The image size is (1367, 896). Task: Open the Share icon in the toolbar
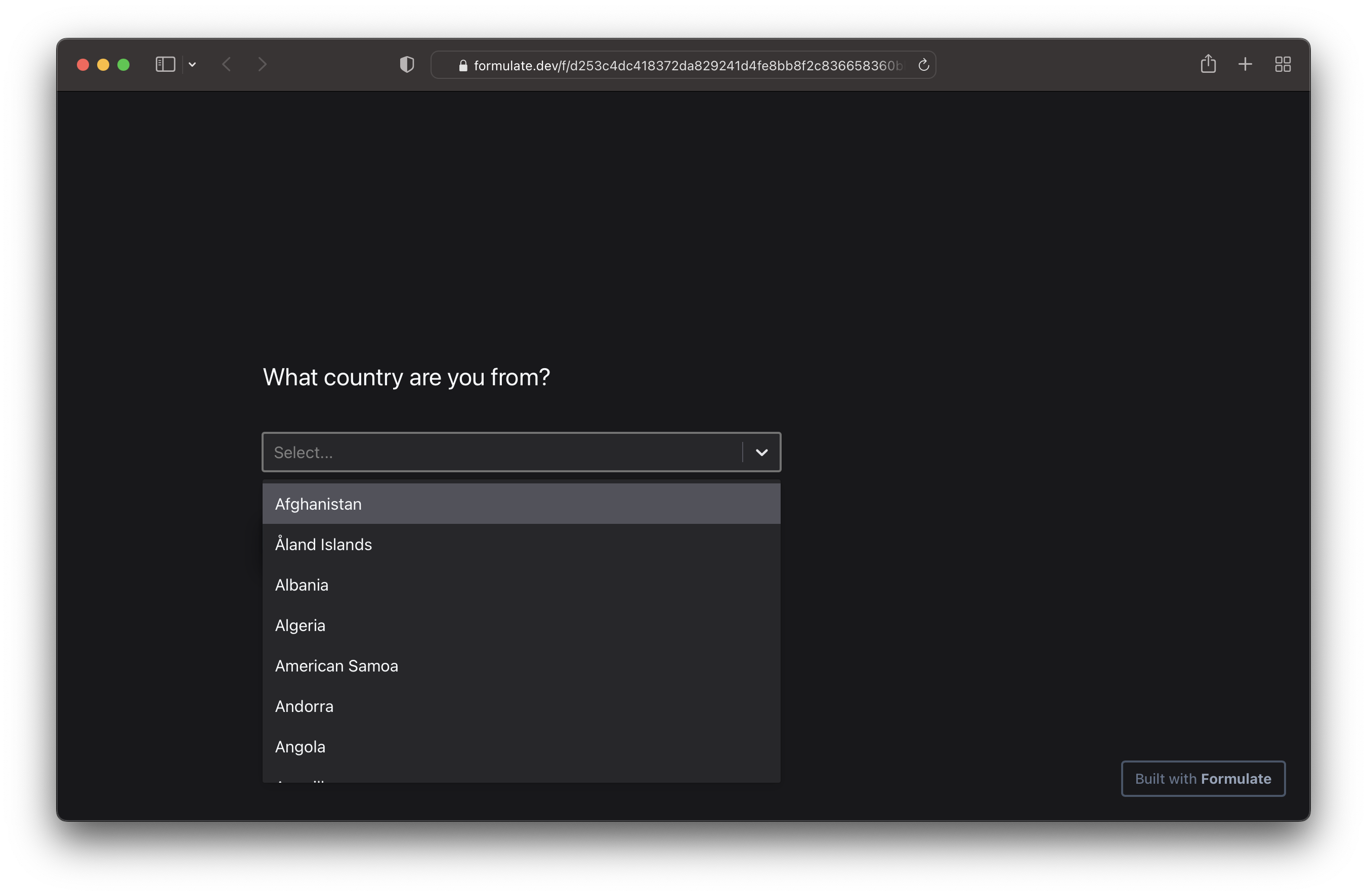1208,64
